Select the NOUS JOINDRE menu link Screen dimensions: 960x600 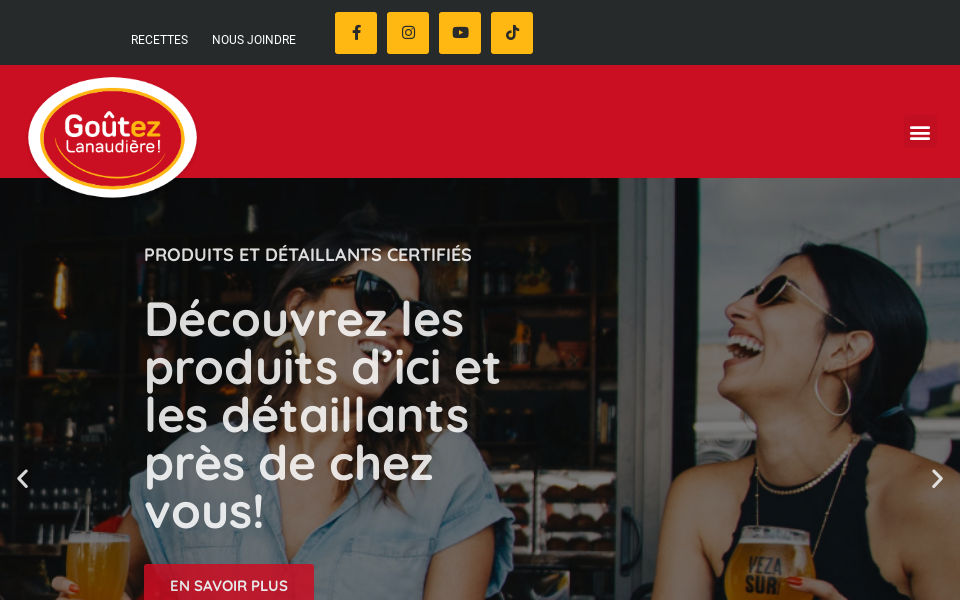click(253, 40)
